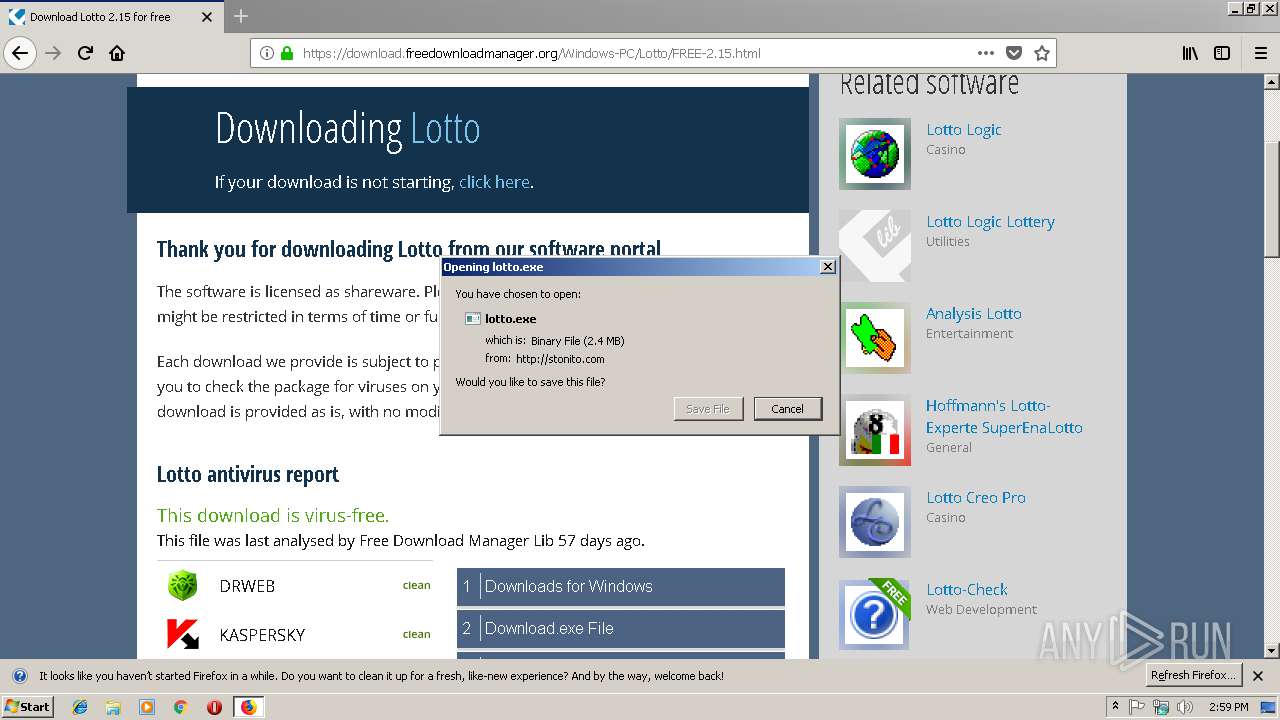Open Lotto Logic related software link
This screenshot has height=720, width=1280.
click(x=964, y=130)
